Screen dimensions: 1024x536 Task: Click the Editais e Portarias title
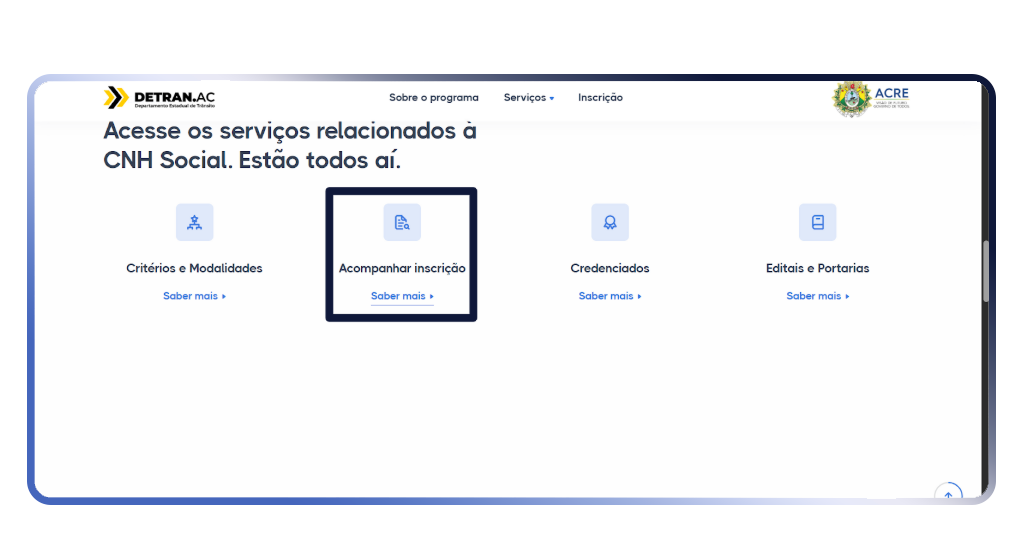coord(818,268)
